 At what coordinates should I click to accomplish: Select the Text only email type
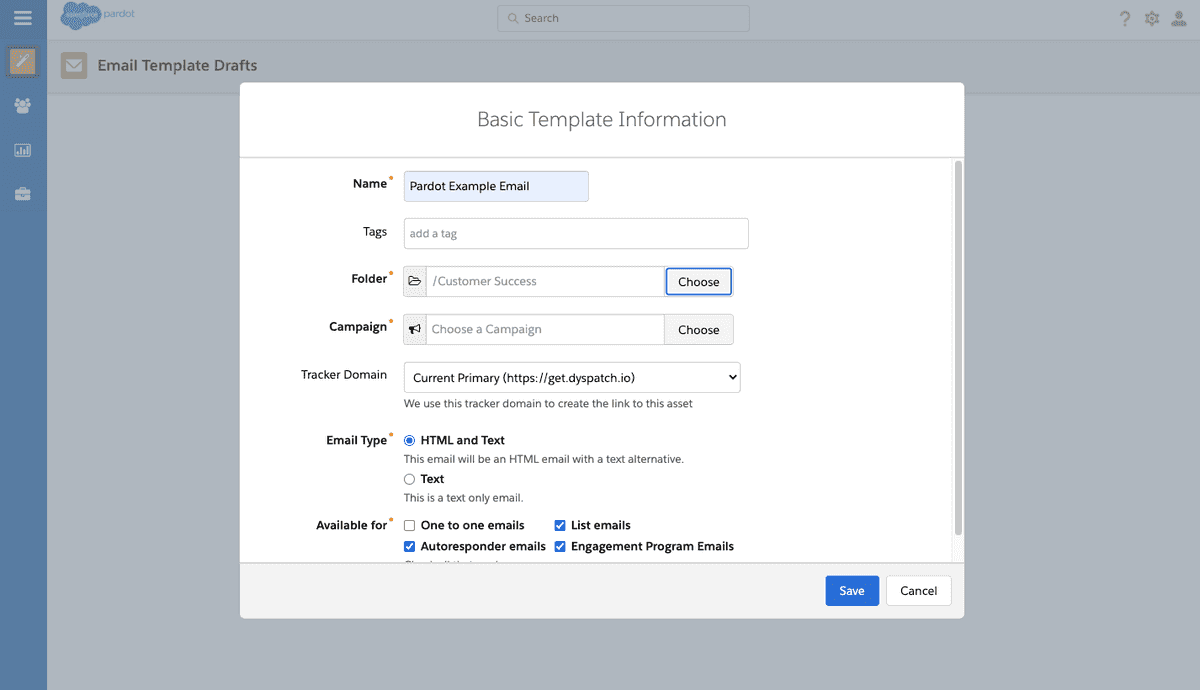pyautogui.click(x=410, y=479)
